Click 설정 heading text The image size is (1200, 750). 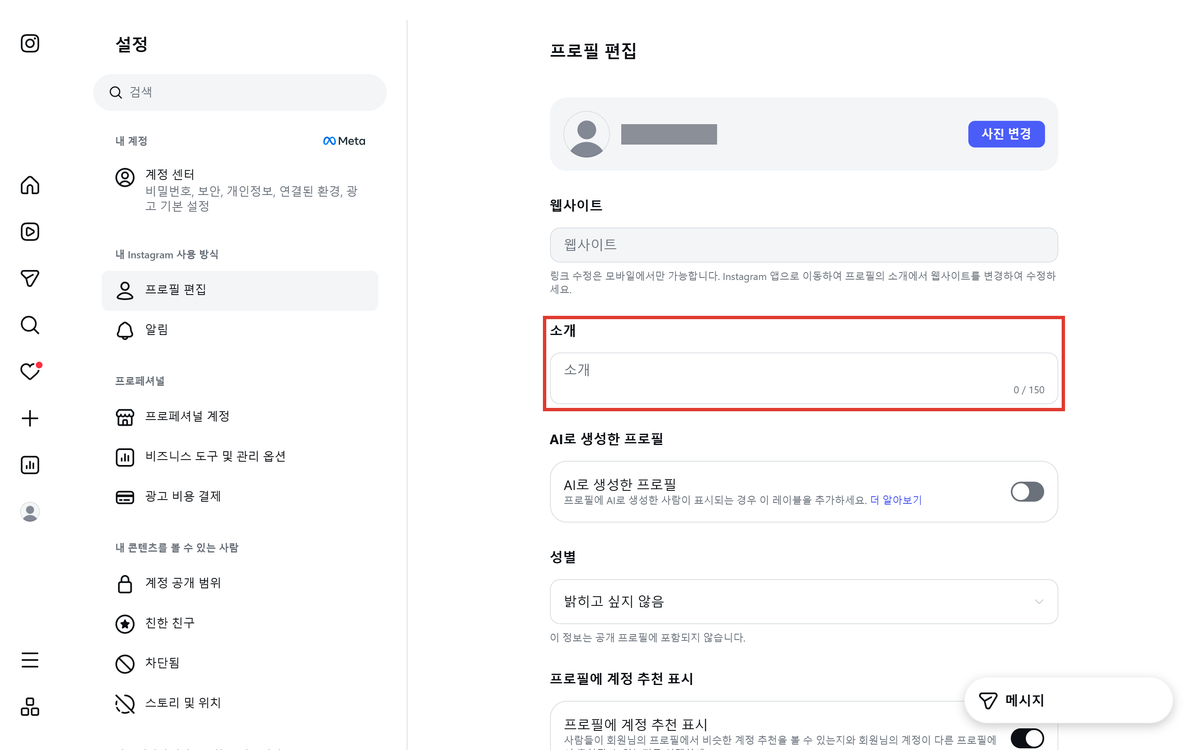132,45
